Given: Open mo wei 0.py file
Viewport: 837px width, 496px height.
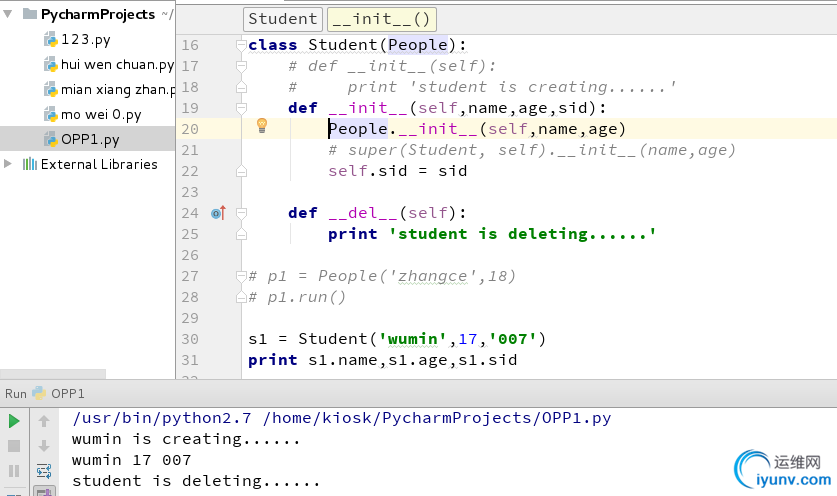Looking at the screenshot, I should point(101,115).
